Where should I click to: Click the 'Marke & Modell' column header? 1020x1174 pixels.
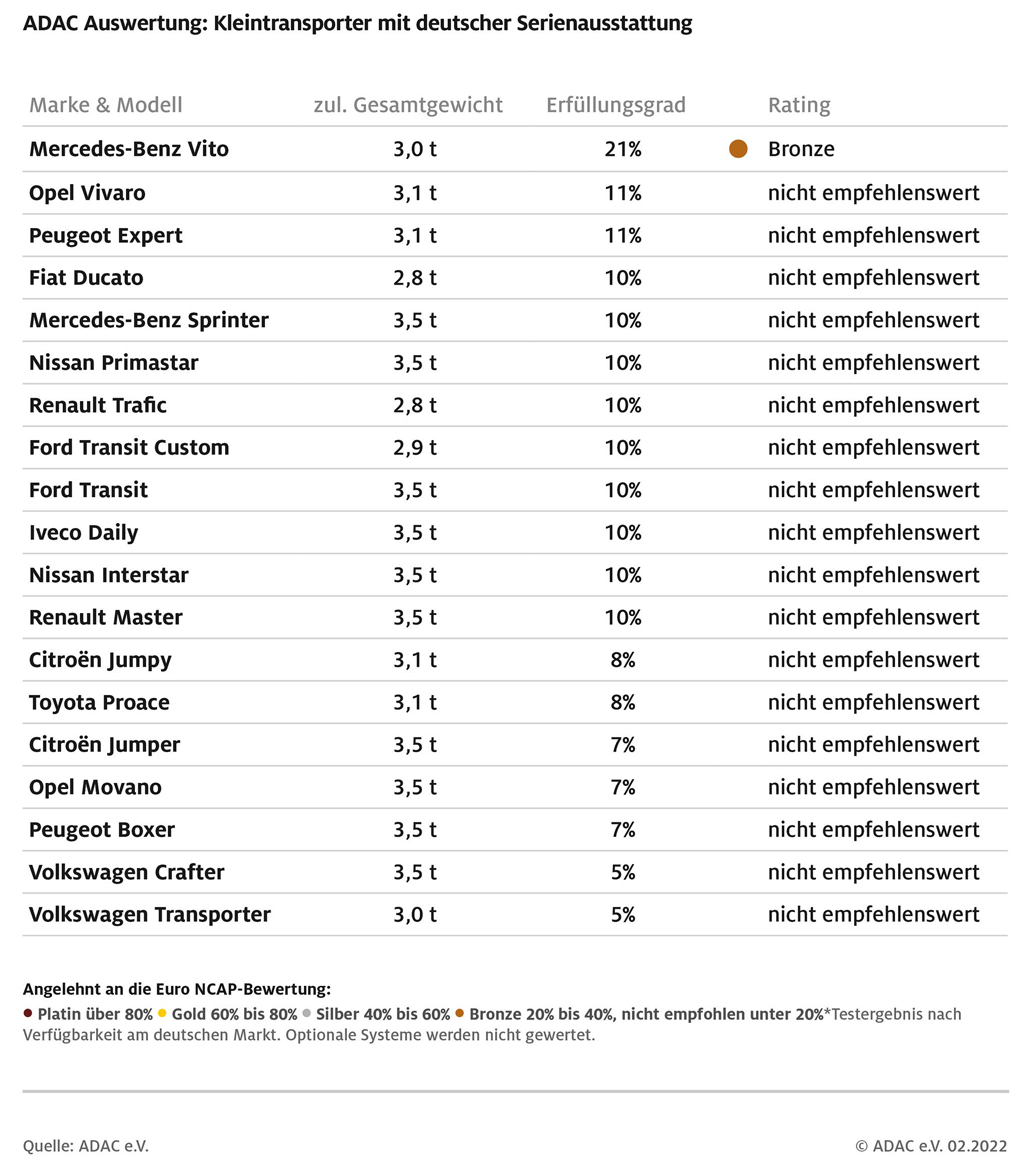[x=106, y=106]
